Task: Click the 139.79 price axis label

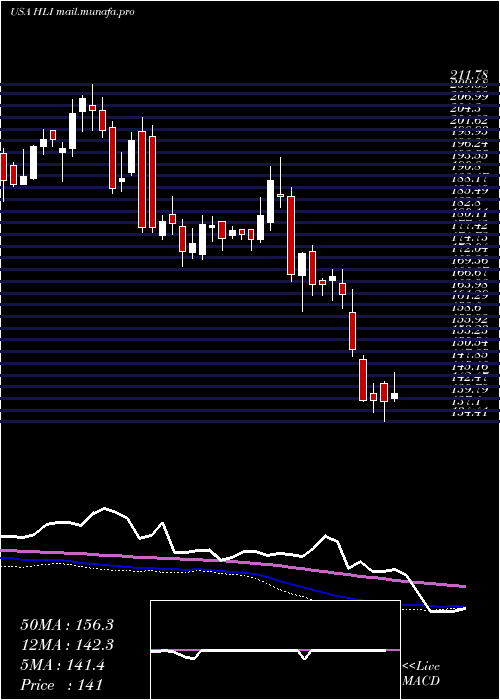Action: (468, 390)
